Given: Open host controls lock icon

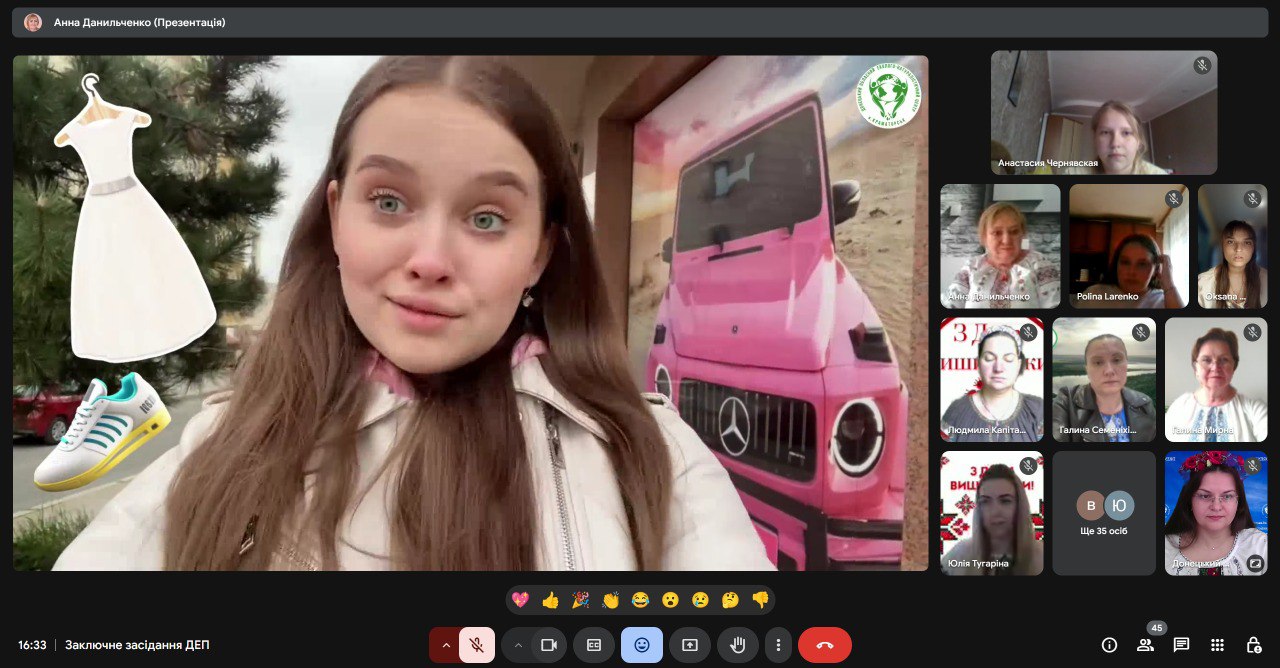Looking at the screenshot, I should (1253, 645).
